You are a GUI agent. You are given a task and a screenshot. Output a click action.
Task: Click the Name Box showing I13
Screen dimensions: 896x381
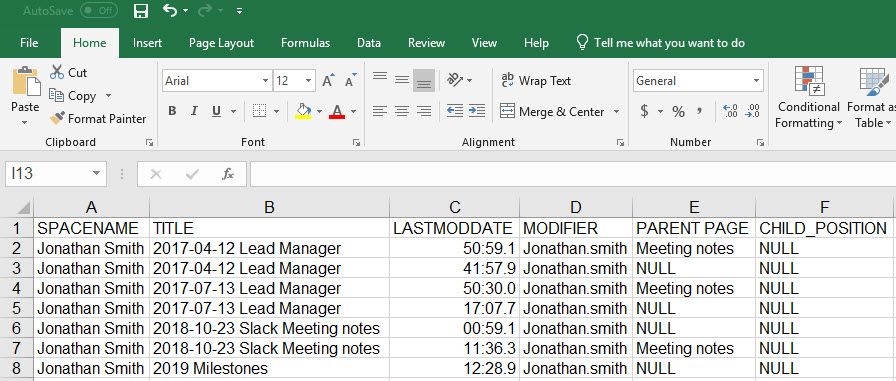pos(55,174)
